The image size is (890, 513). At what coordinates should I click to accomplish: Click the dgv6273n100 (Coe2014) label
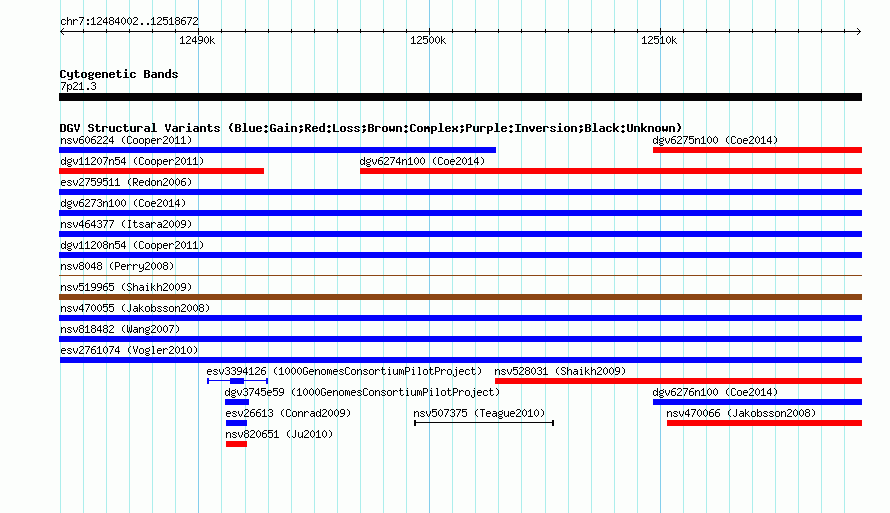[x=123, y=203]
